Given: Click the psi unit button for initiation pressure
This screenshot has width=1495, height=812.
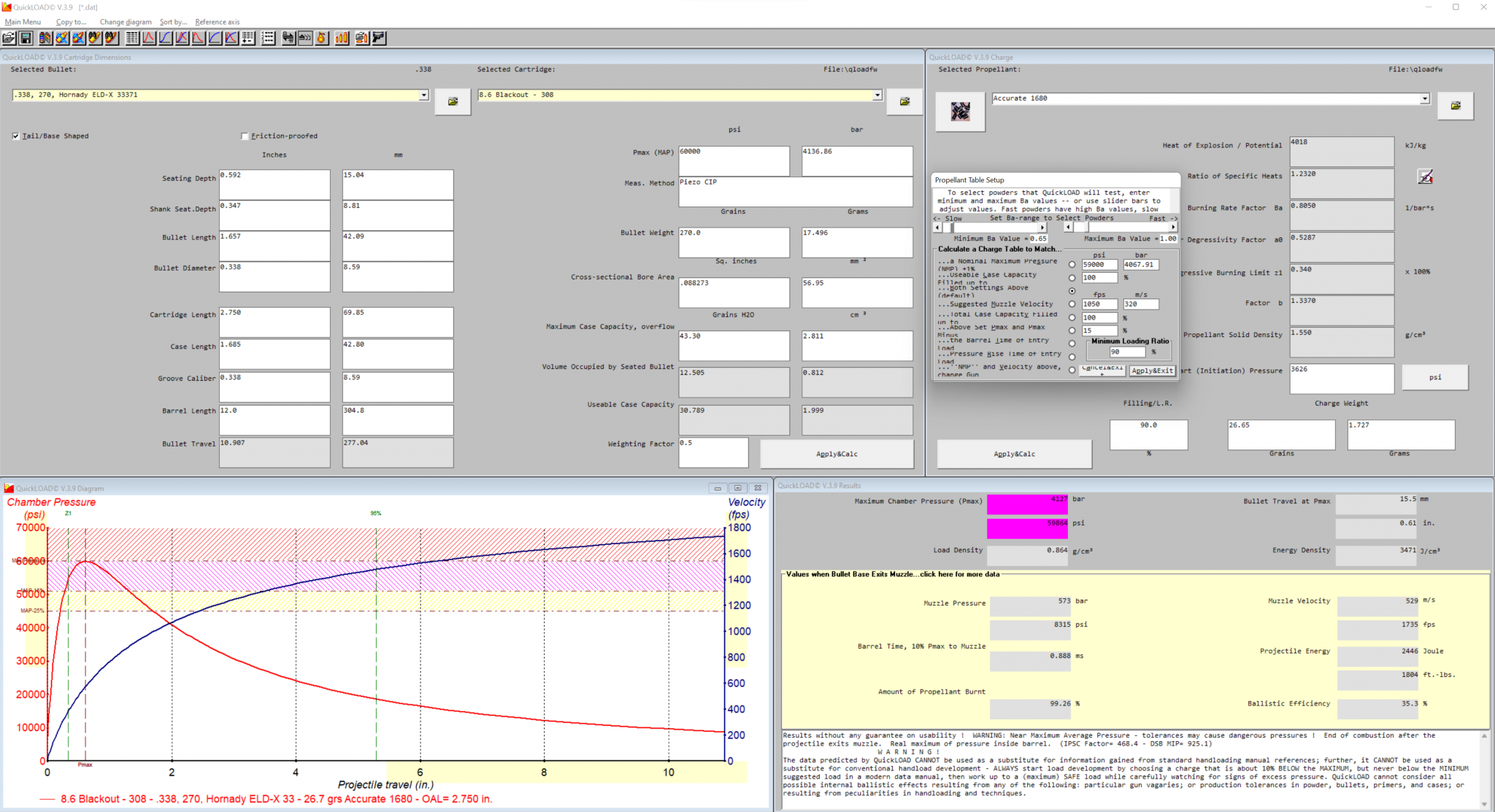Looking at the screenshot, I should point(1435,377).
